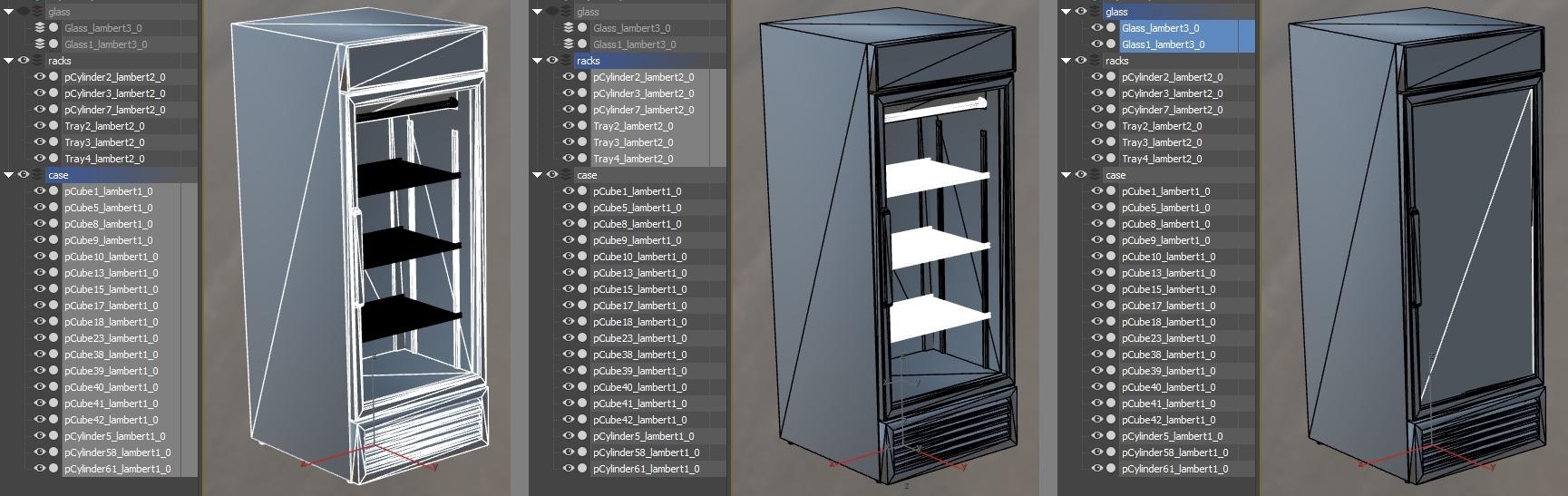This screenshot has width=1568, height=496.
Task: Click layer-stack icon beside highlighted glass group
Action: click(x=1095, y=12)
